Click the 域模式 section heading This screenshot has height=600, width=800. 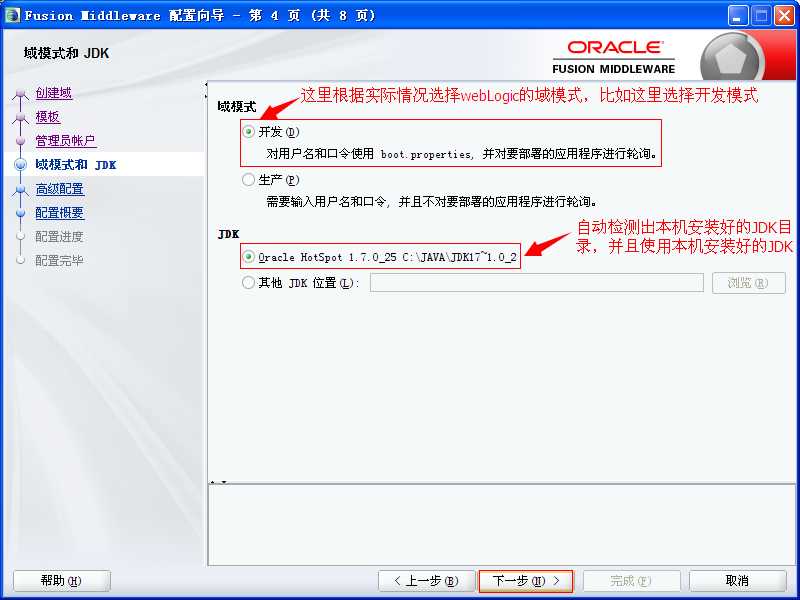237,106
